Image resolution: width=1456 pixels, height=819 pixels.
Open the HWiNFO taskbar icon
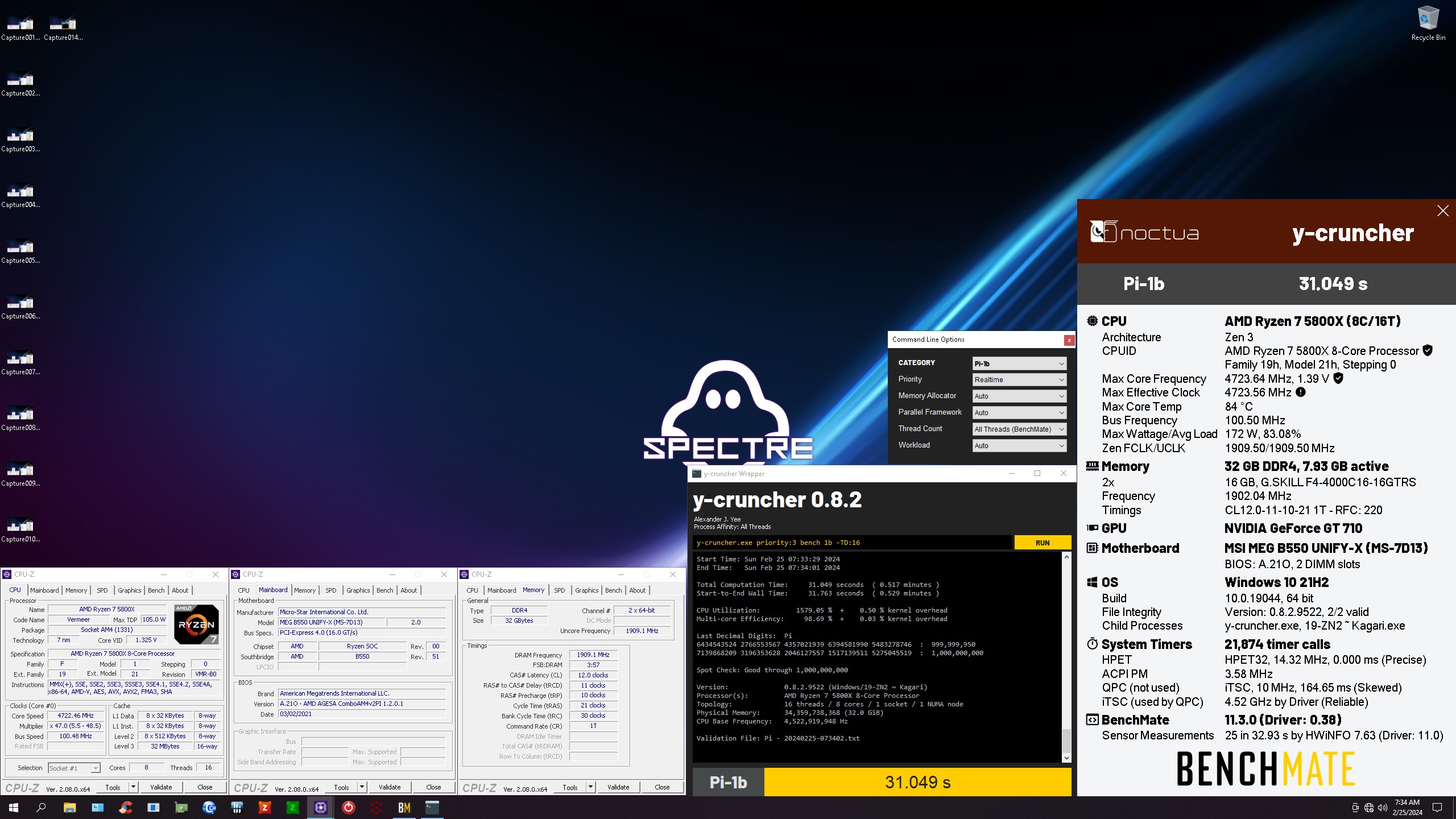point(237,808)
